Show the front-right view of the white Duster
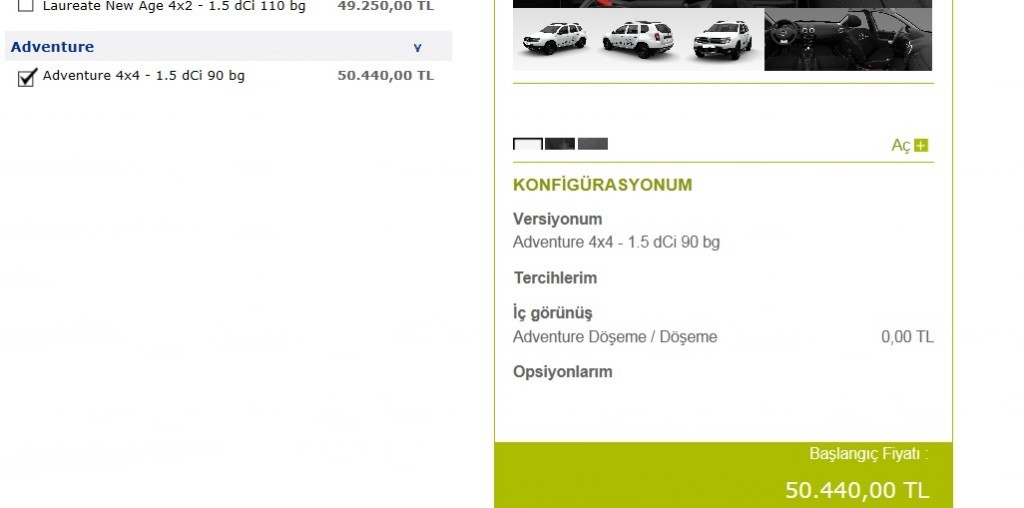This screenshot has height=508, width=1024. (722, 38)
